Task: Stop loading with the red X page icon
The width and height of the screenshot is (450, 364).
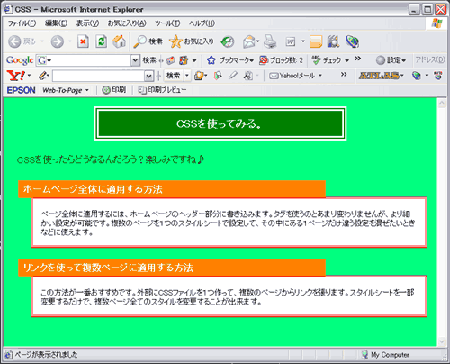Action: point(83,42)
